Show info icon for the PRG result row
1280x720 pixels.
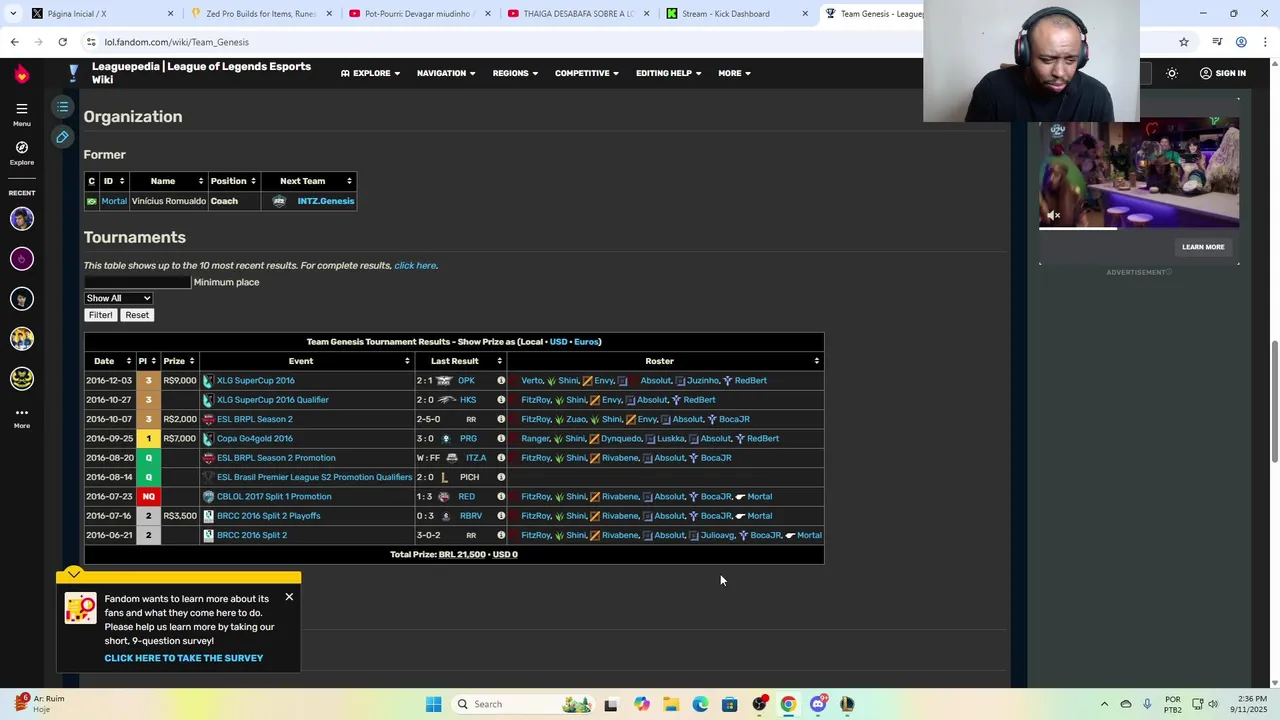coord(501,439)
